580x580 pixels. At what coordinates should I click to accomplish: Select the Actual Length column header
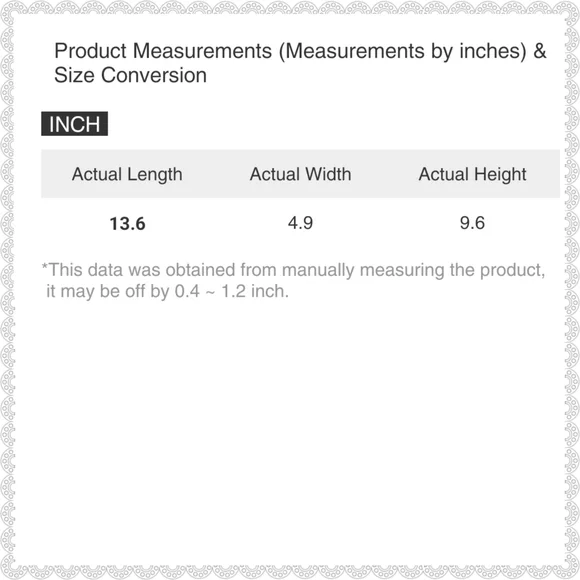click(x=127, y=174)
